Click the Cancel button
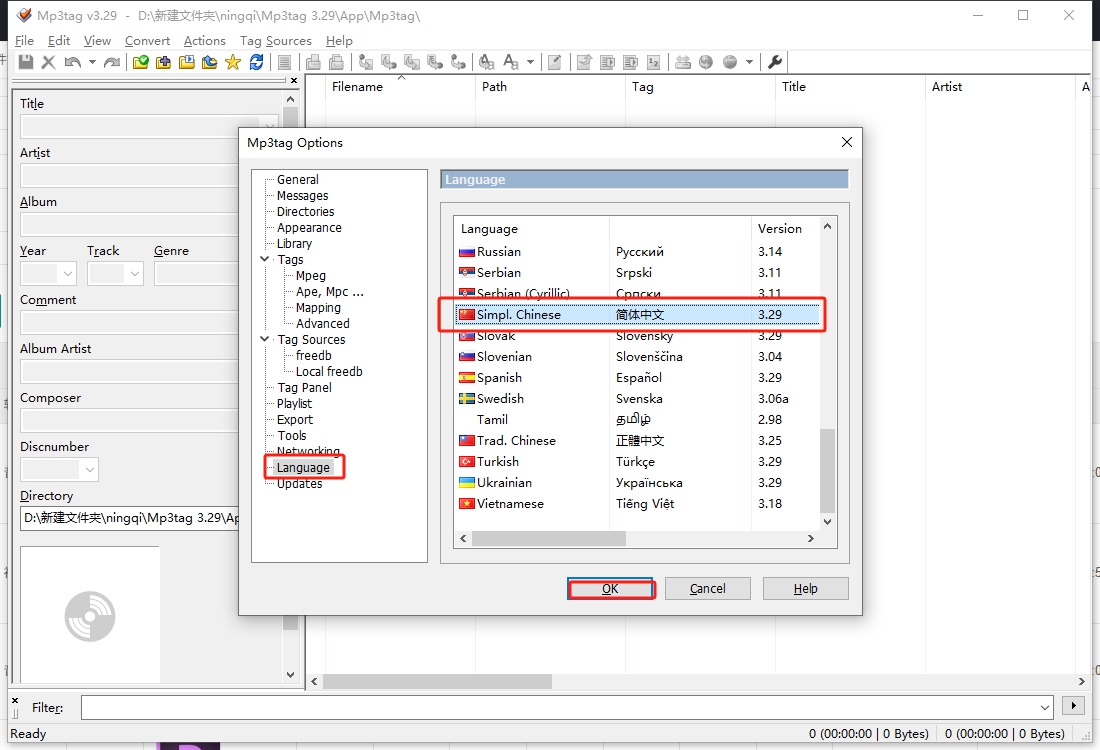 708,589
